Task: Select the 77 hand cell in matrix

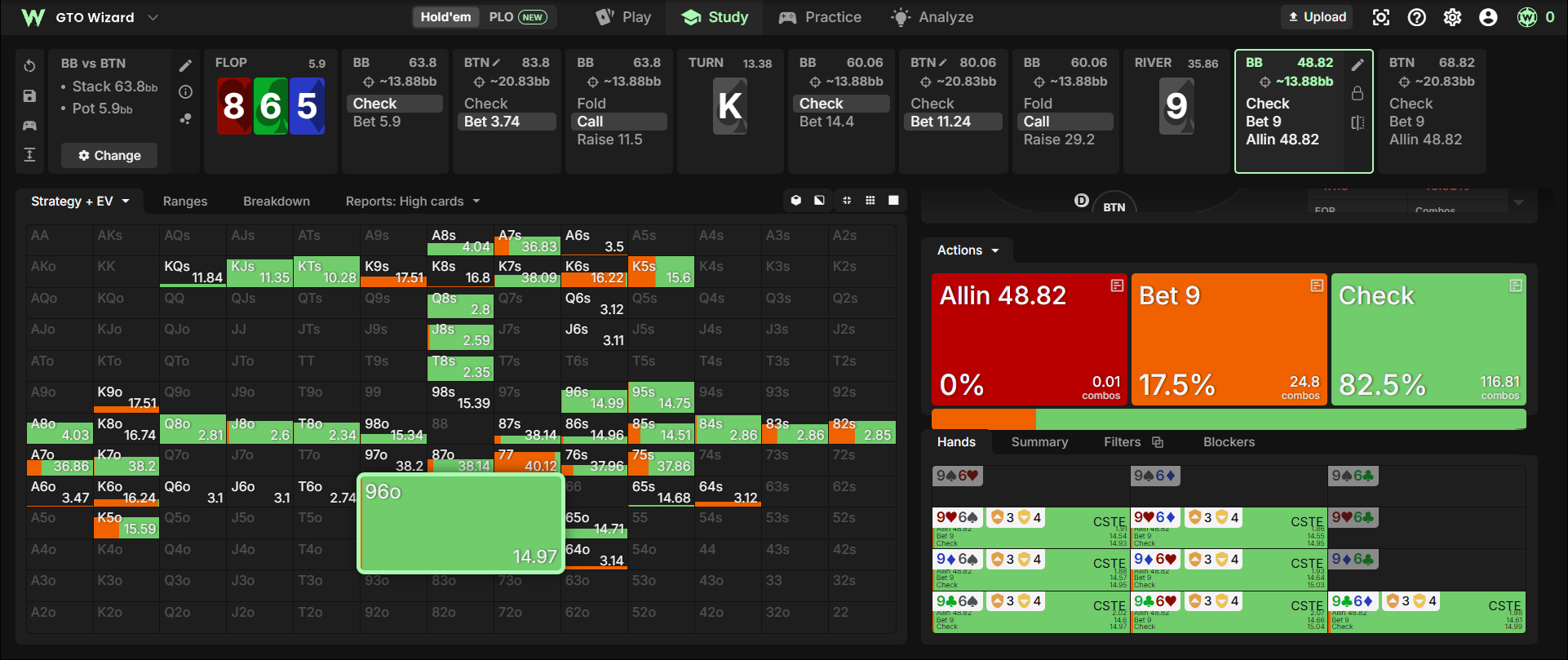Action: 527,460
